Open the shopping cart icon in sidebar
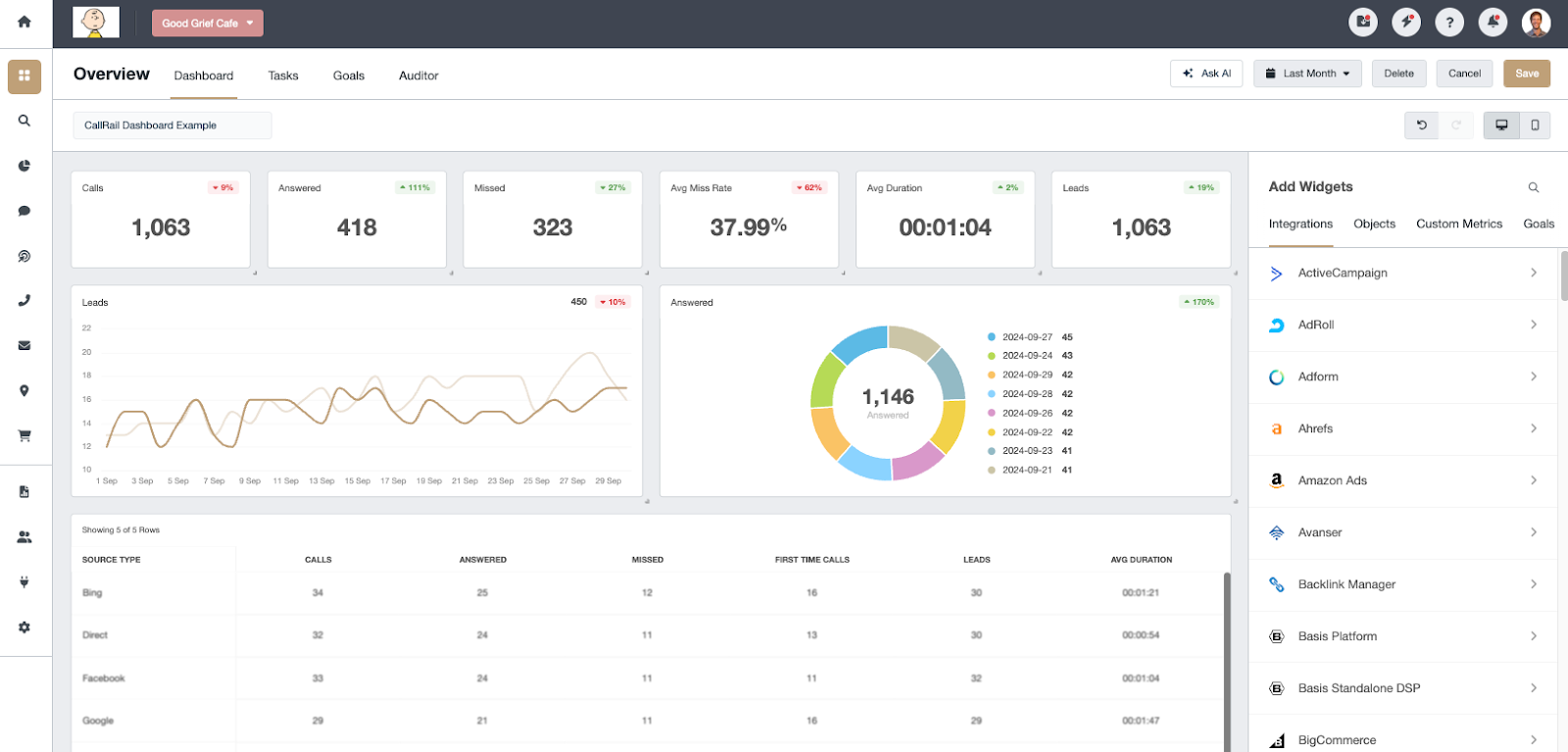This screenshot has height=752, width=1568. pos(24,435)
